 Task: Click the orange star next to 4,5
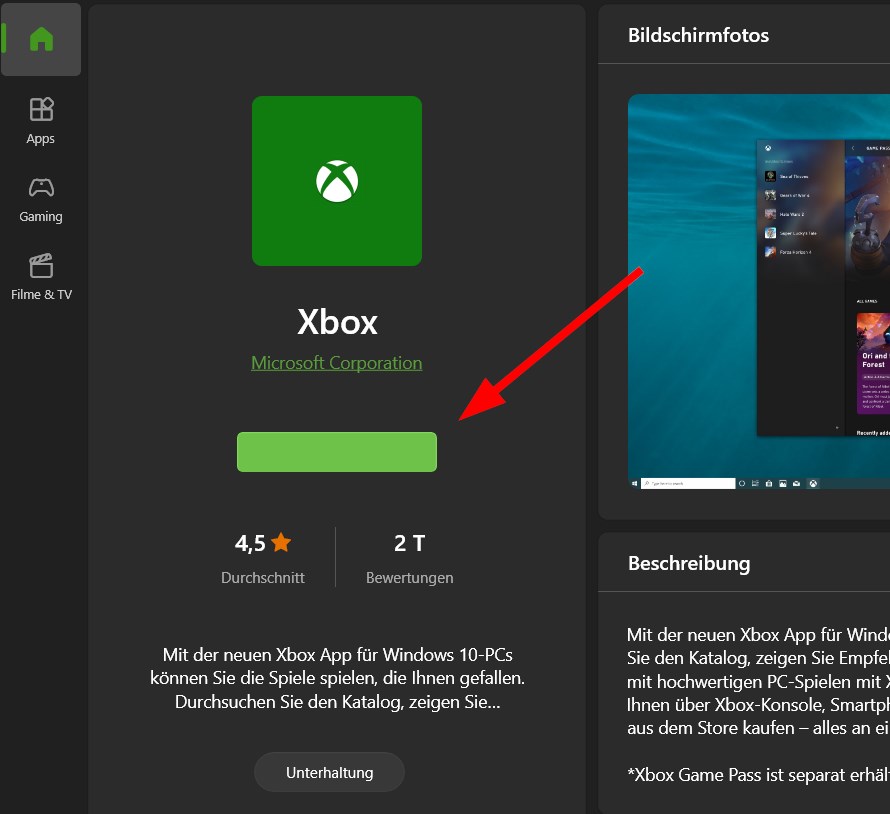tap(281, 543)
